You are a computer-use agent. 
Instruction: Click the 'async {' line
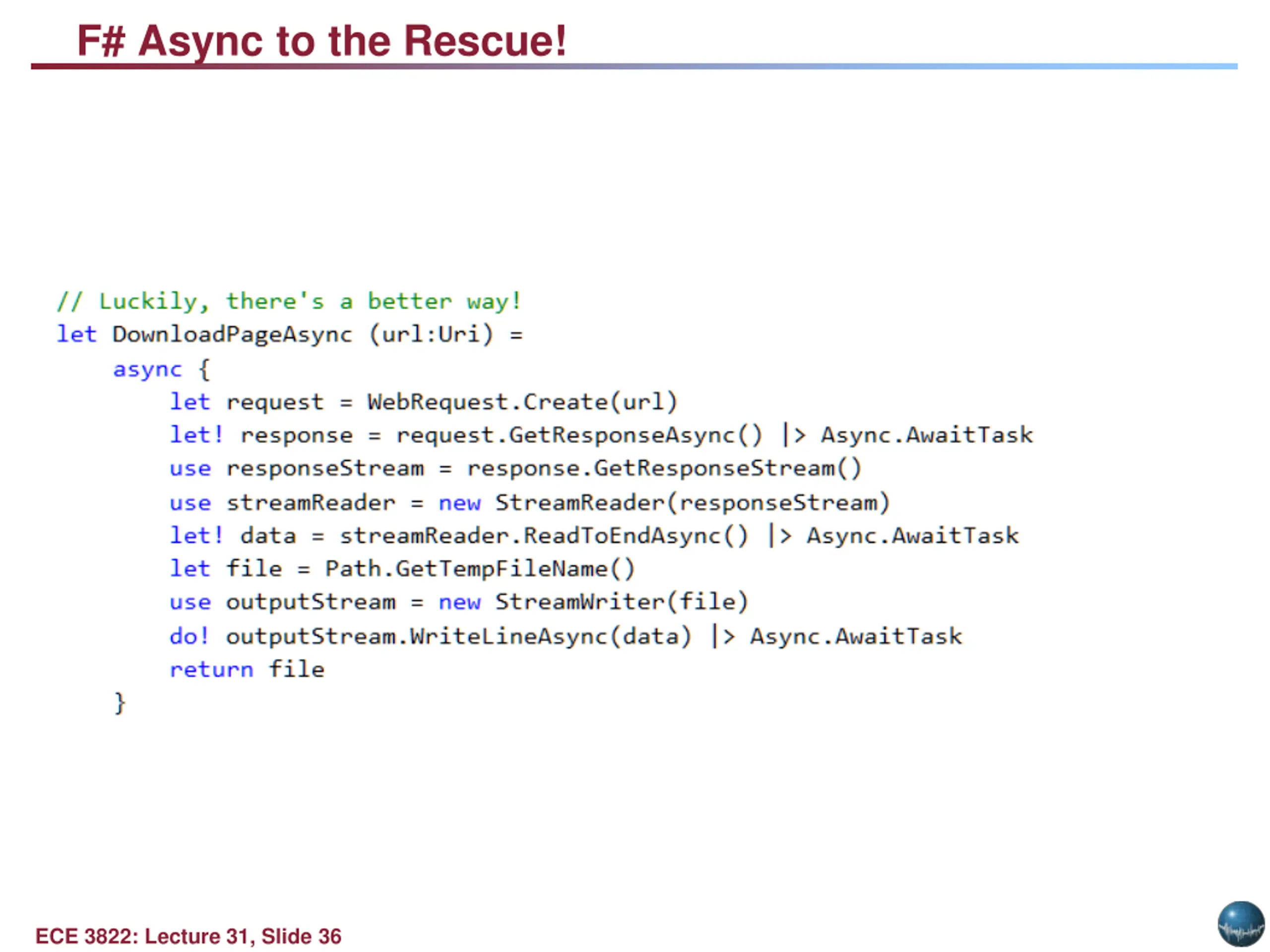click(x=162, y=369)
